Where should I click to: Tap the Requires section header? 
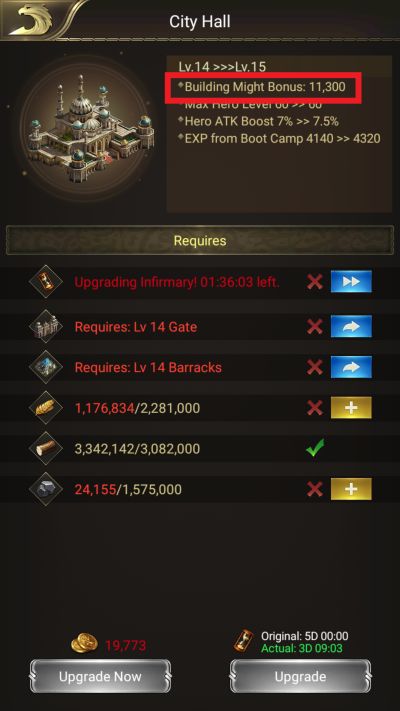(200, 240)
